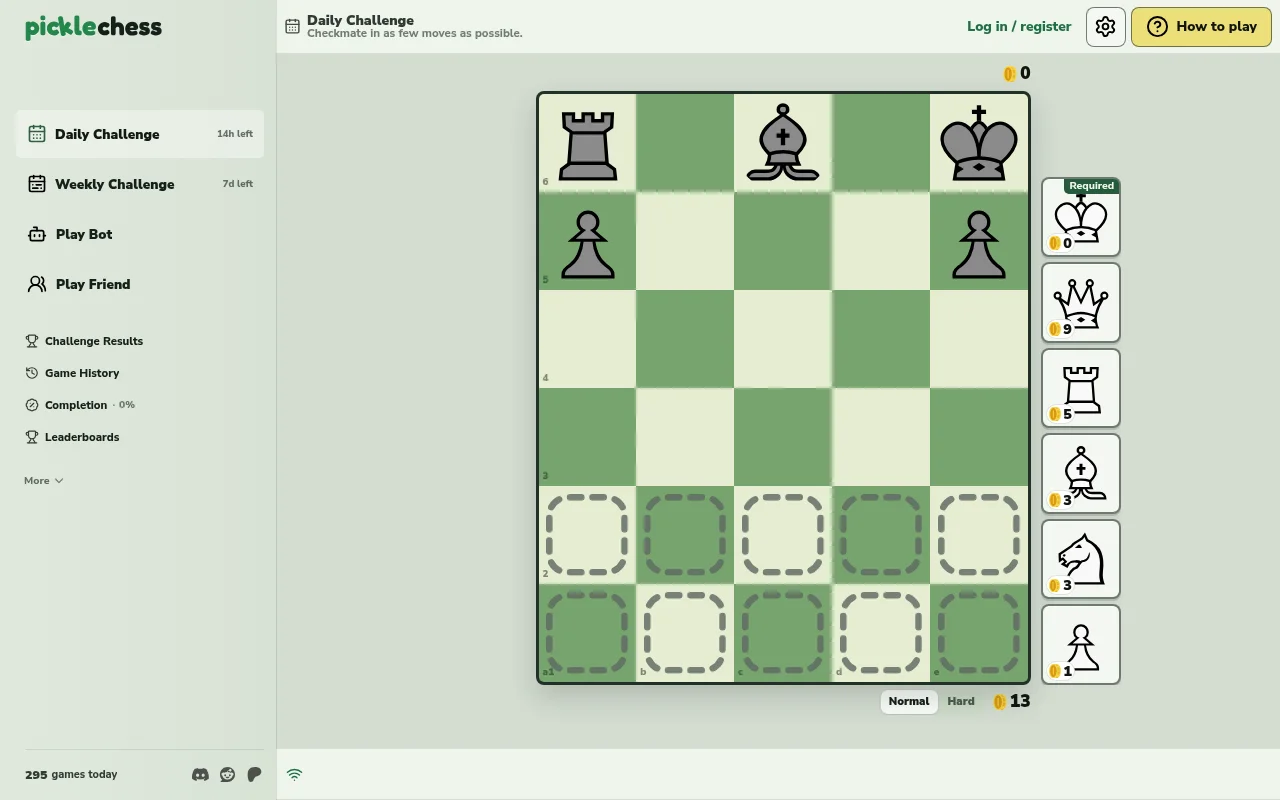Open Game History
This screenshot has width=1280, height=800.
(x=72, y=373)
